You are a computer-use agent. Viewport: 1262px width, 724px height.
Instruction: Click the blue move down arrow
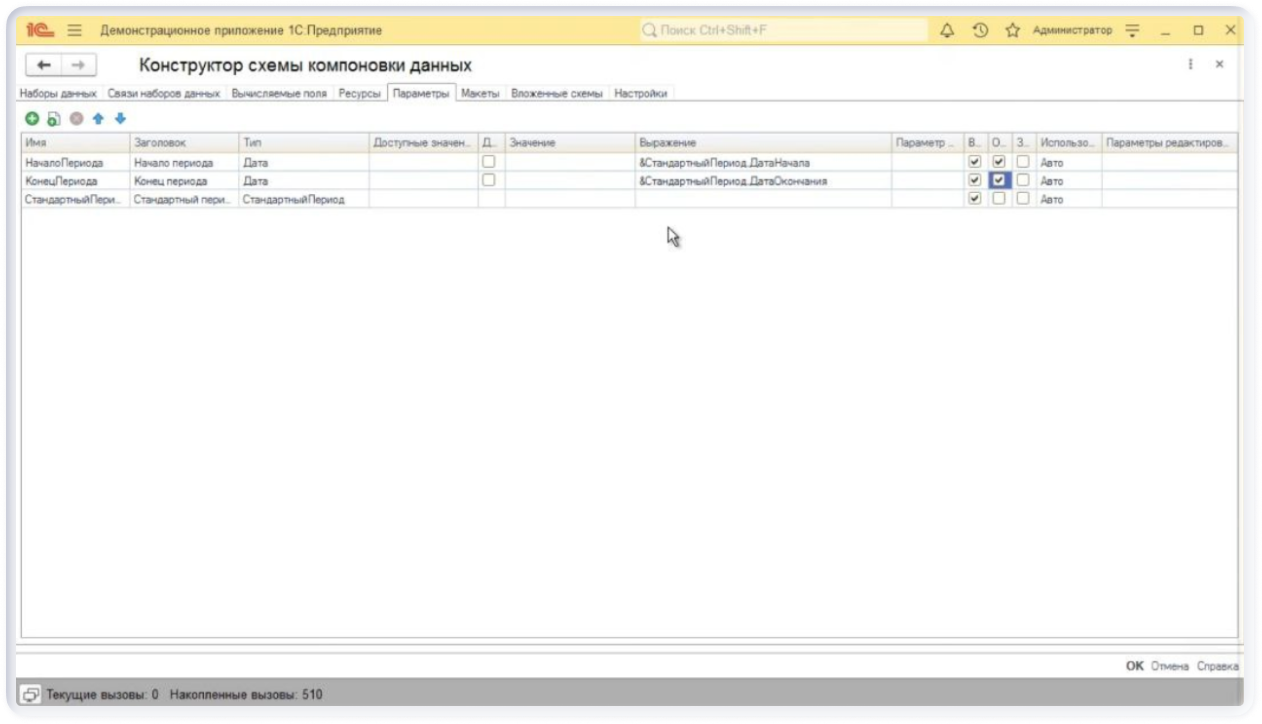[120, 118]
